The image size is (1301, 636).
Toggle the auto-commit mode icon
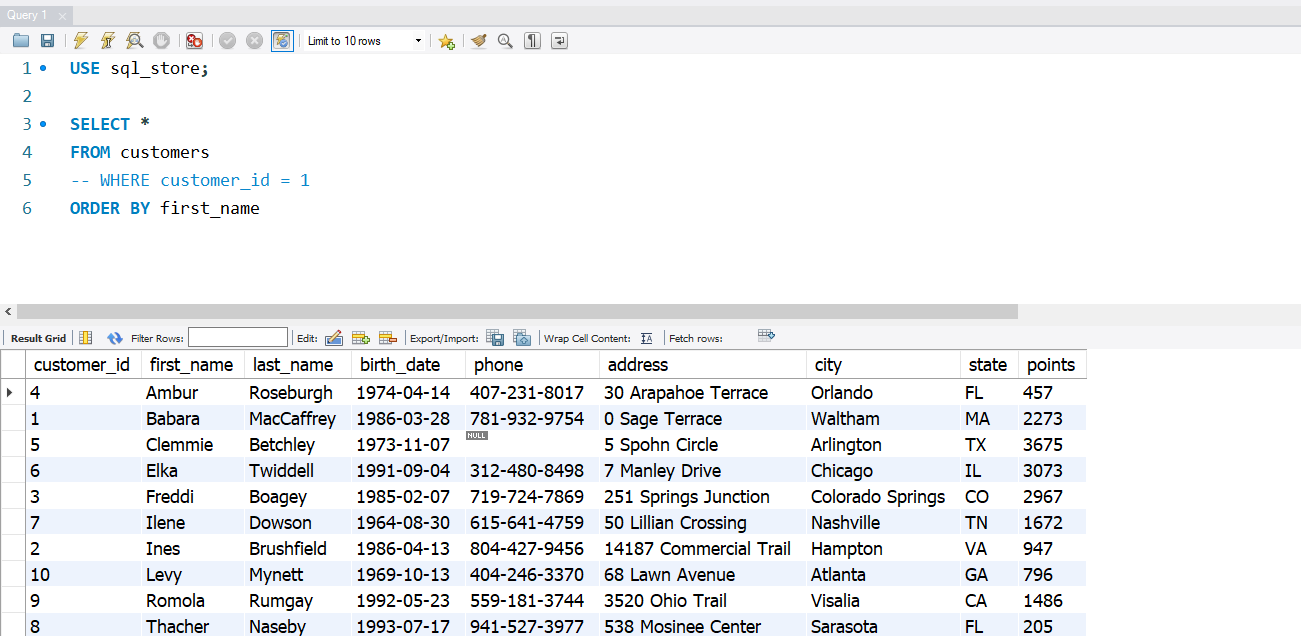pos(283,41)
